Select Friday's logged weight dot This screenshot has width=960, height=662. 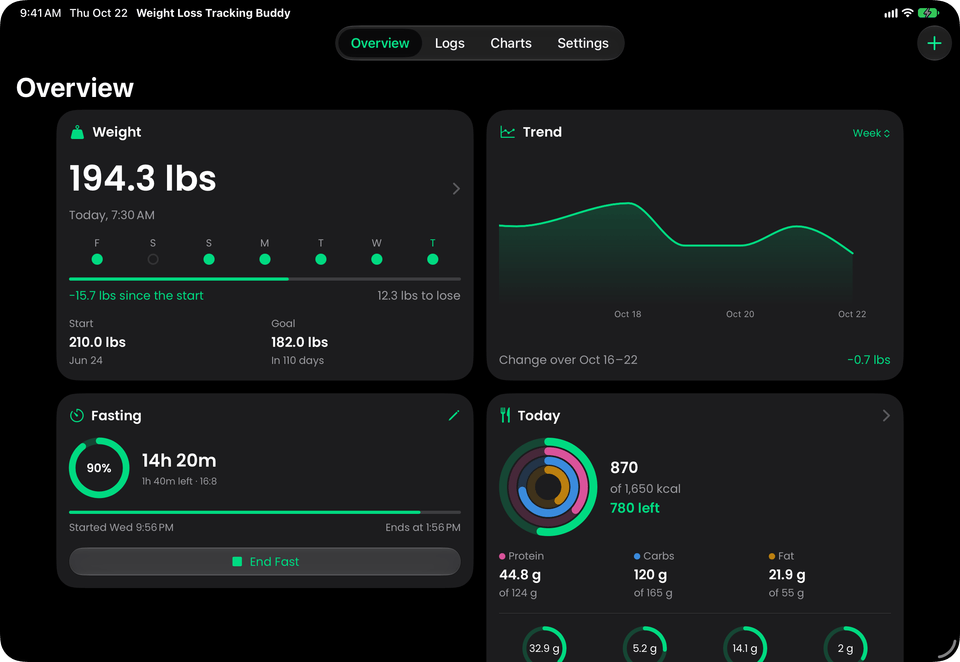click(97, 260)
